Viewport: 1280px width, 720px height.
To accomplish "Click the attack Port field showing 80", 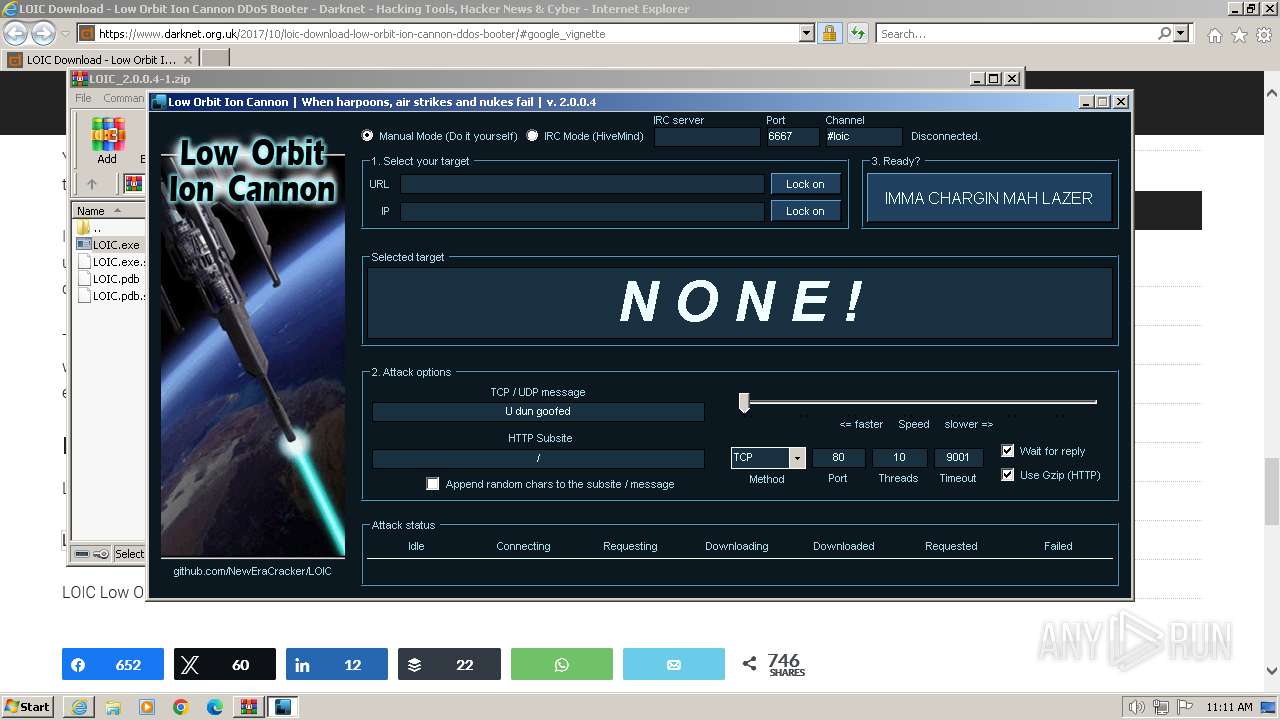I will (838, 457).
